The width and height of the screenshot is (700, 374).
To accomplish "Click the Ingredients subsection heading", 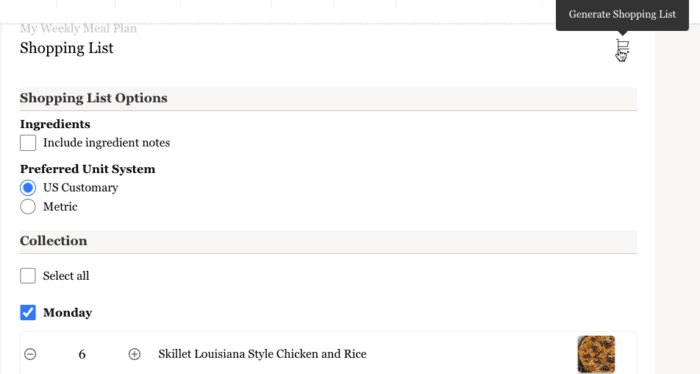I will coord(55,124).
